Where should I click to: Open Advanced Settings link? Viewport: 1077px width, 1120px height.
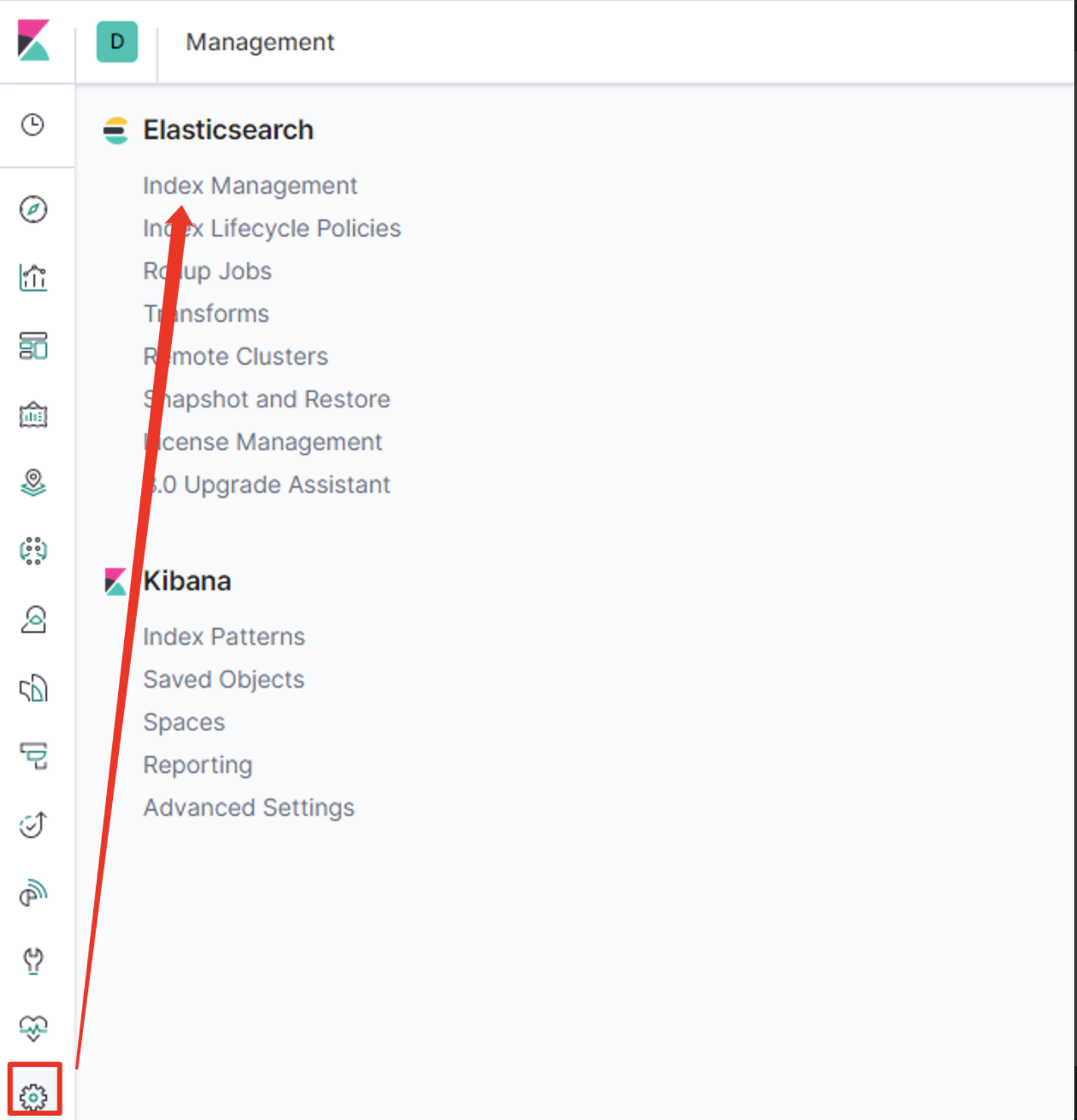(248, 808)
